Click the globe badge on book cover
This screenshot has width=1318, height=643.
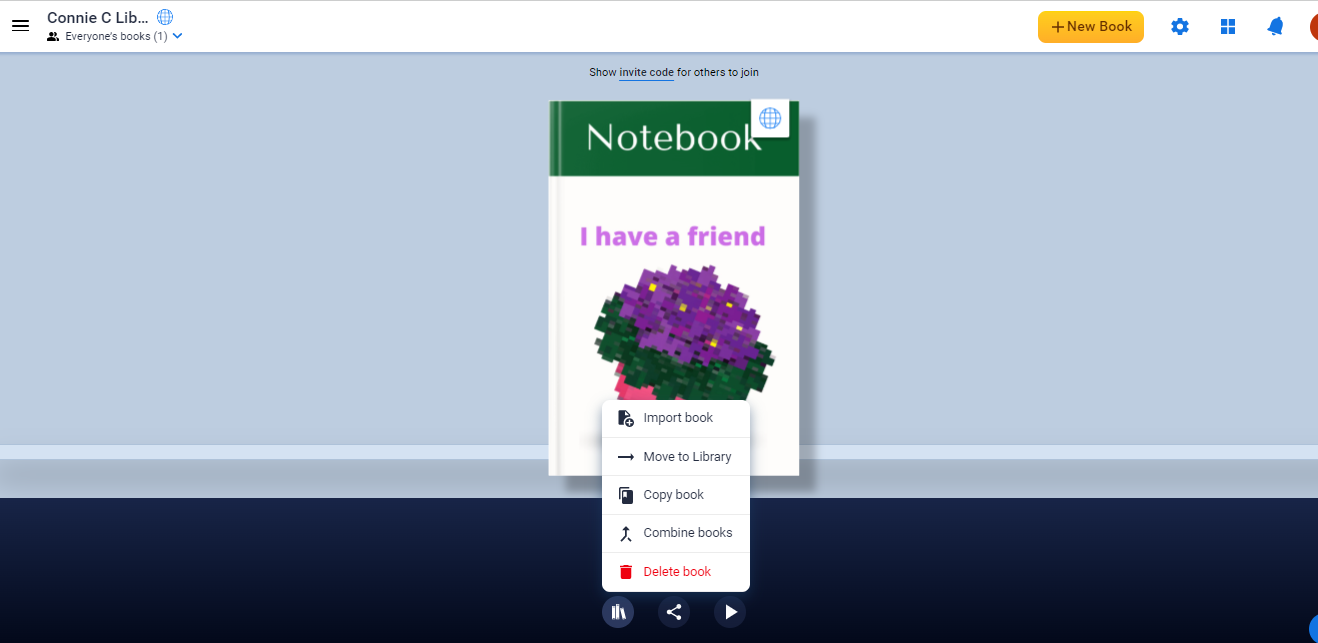[770, 118]
